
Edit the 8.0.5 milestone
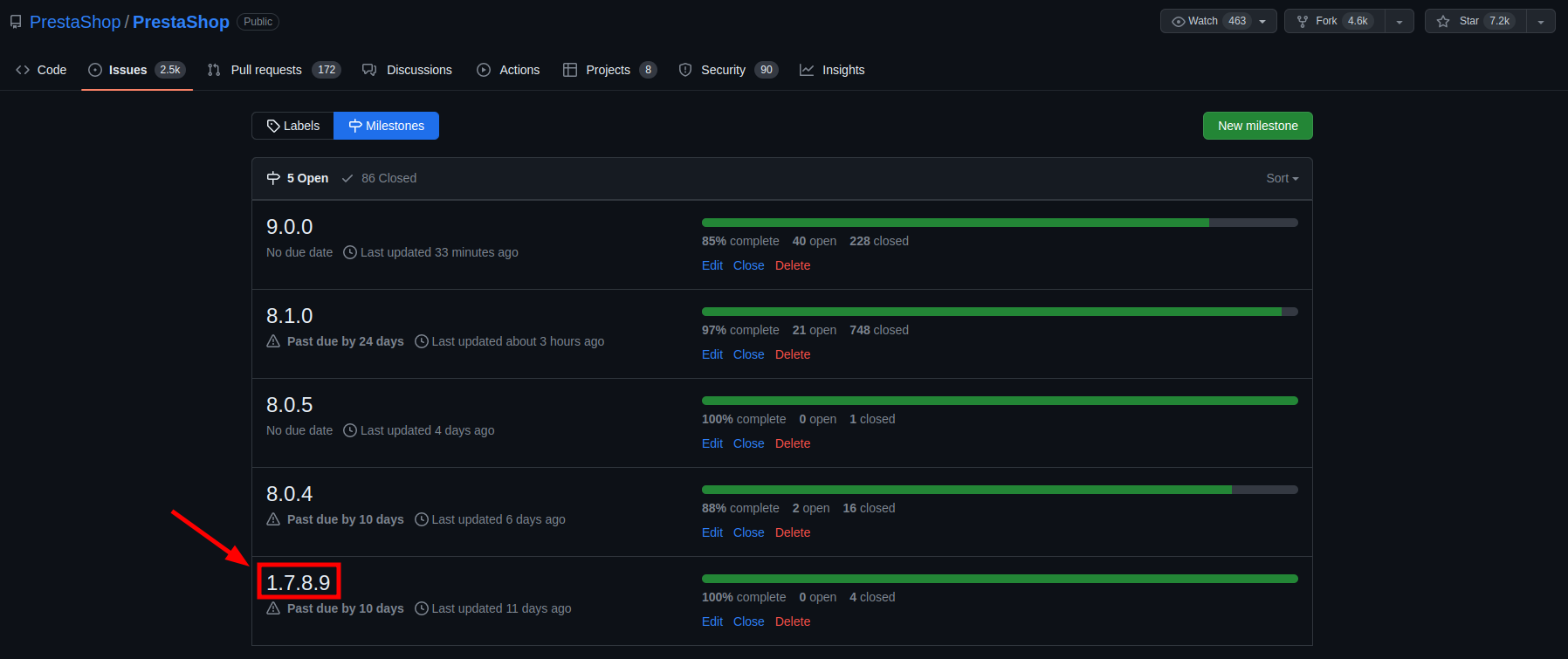pyautogui.click(x=712, y=443)
